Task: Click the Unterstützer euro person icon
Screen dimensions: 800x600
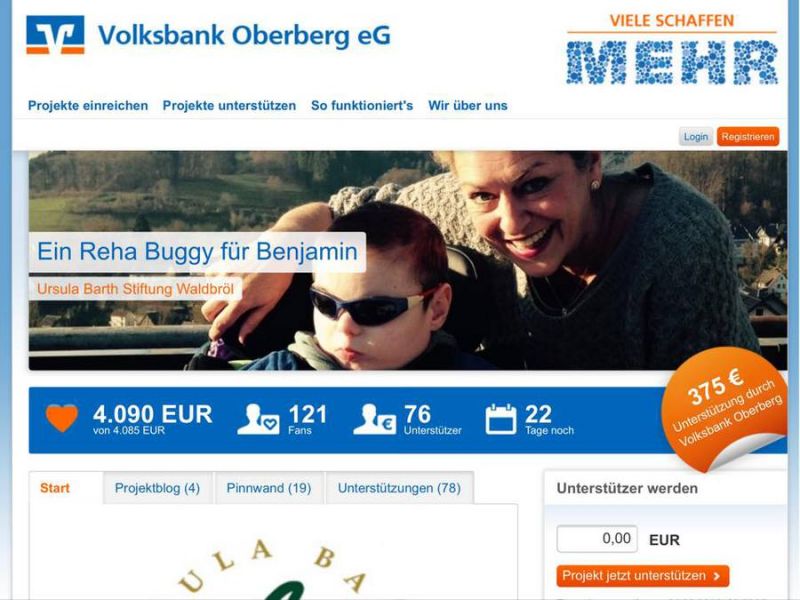Action: pyautogui.click(x=374, y=419)
